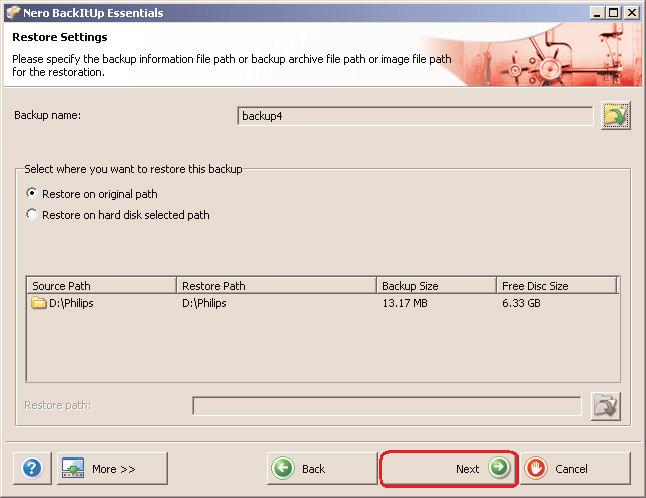This screenshot has height=498, width=646.
Task: Sort by the Source Path column header
Action: point(101,285)
